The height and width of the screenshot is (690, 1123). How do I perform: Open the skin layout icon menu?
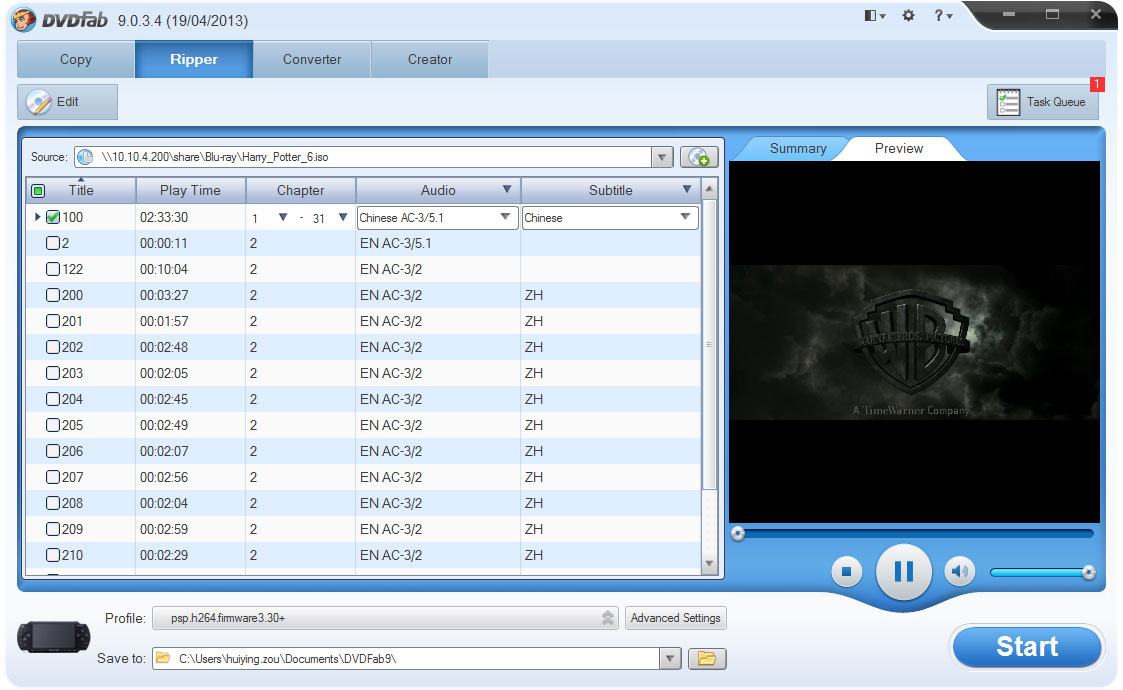[874, 15]
